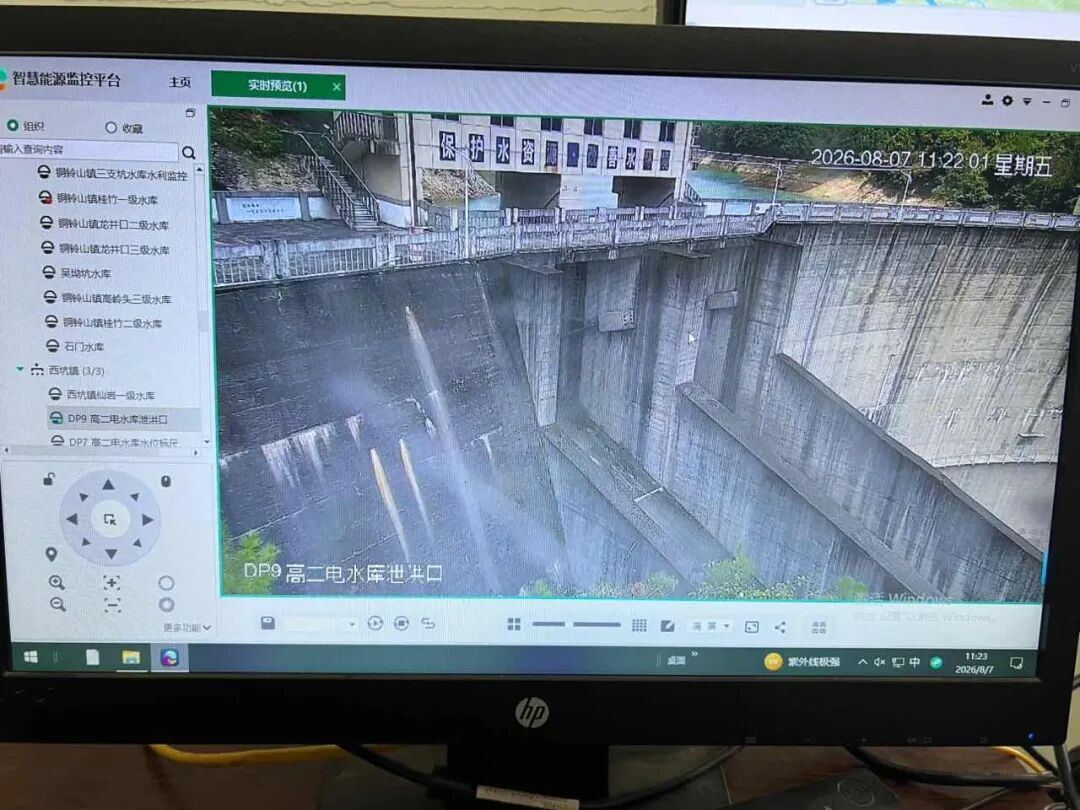The height and width of the screenshot is (810, 1080).
Task: Select the many-window dense grid layout icon
Action: pyautogui.click(x=639, y=625)
